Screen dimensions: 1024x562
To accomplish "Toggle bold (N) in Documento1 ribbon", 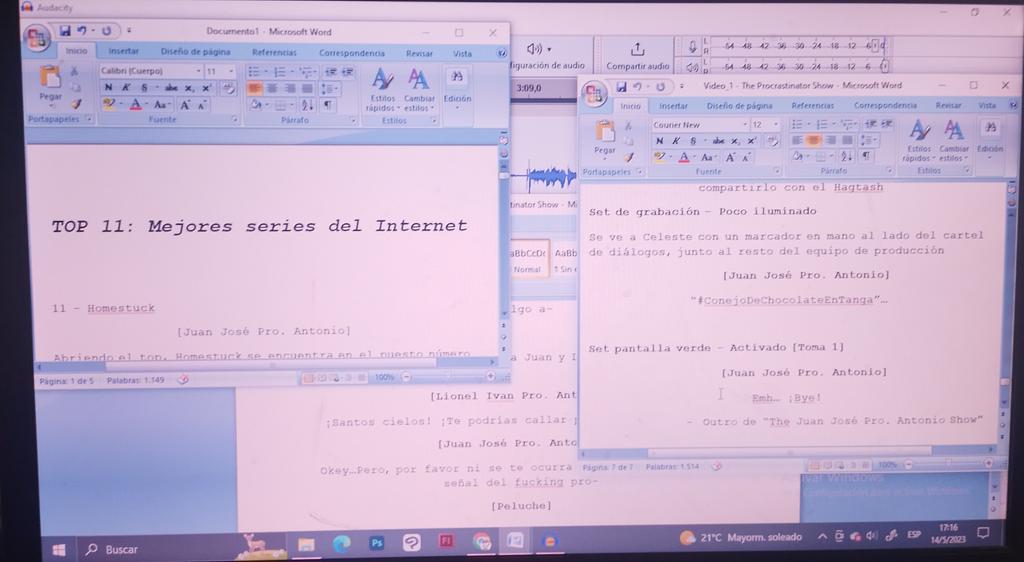I will coord(108,87).
